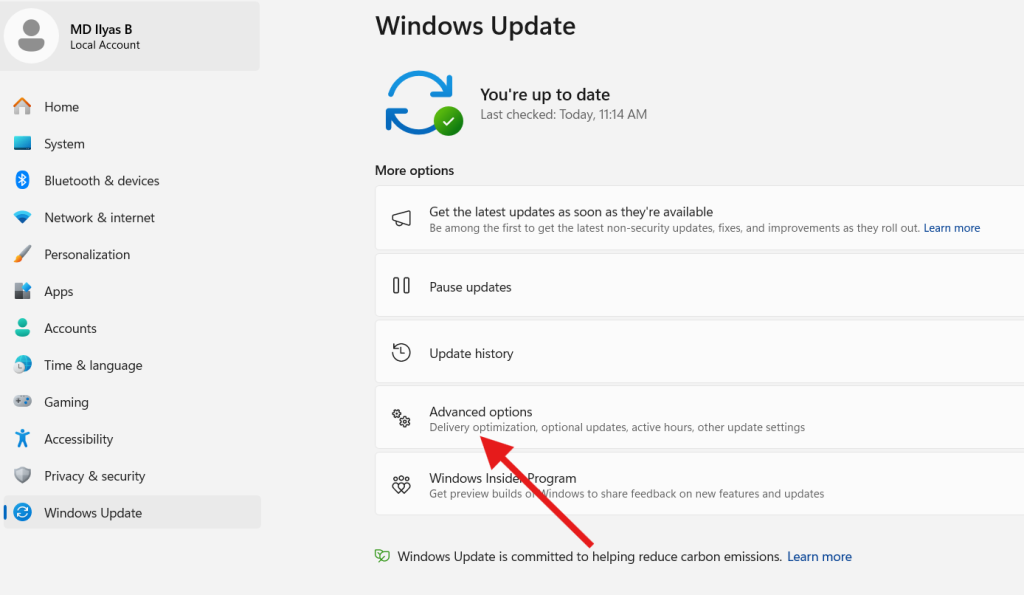
Task: Click the Accessibility sidebar icon
Action: point(22,438)
